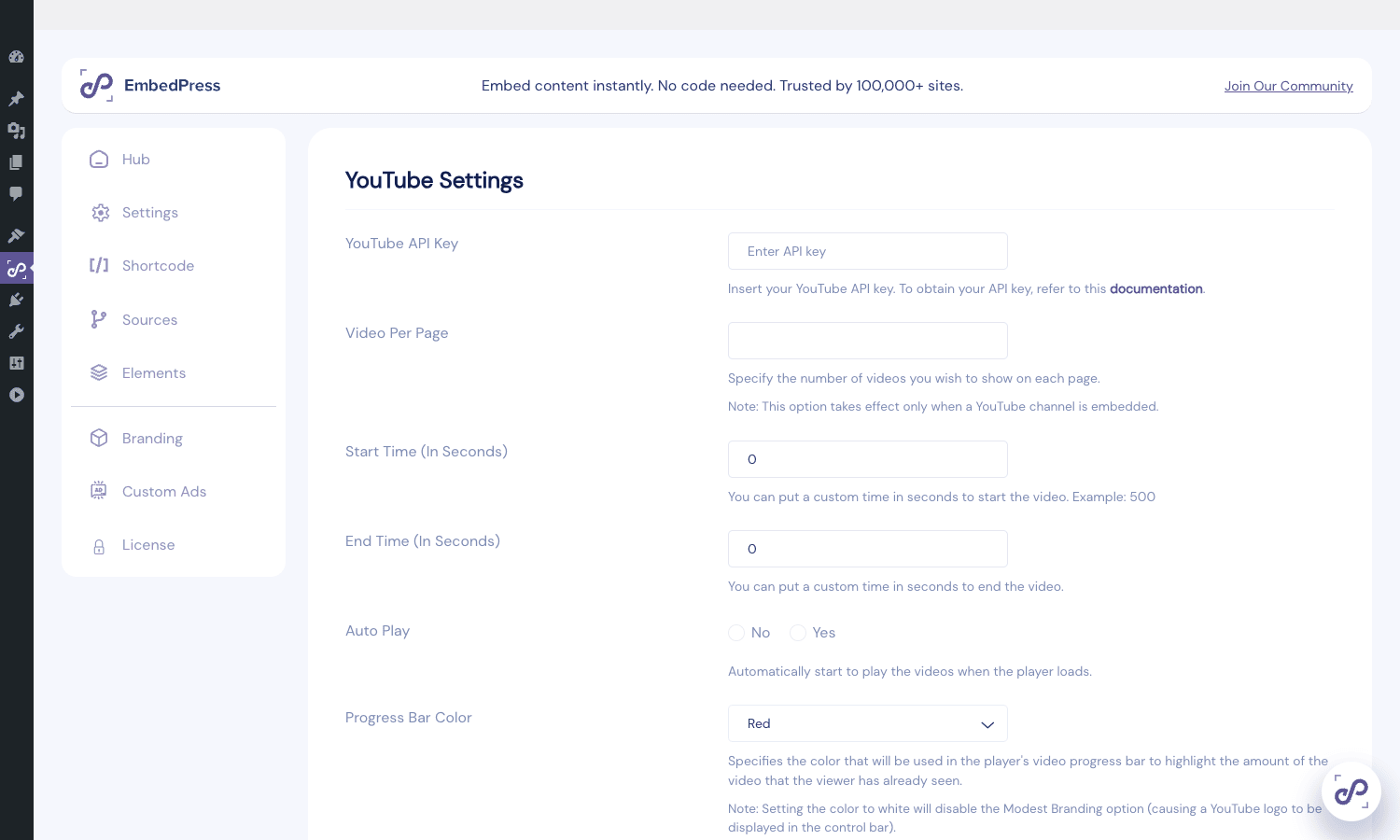Click the bracket icon beside Shortcode
Image resolution: width=1400 pixels, height=840 pixels.
[99, 266]
